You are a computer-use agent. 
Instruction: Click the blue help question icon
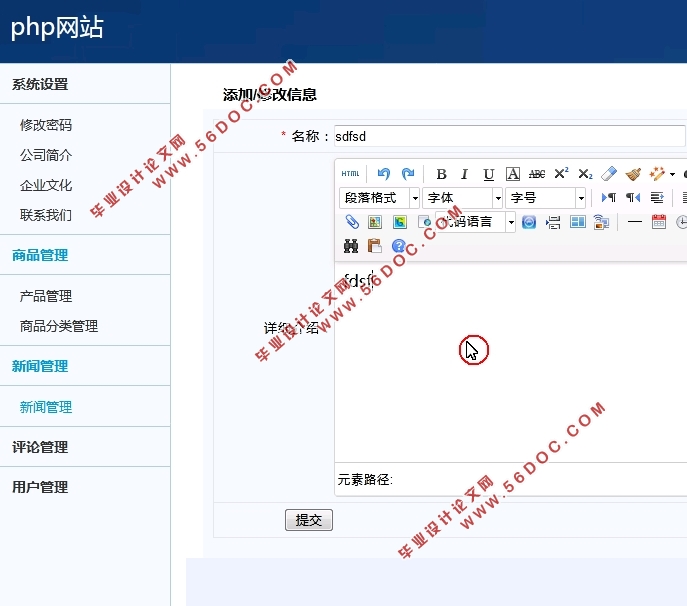tap(399, 246)
